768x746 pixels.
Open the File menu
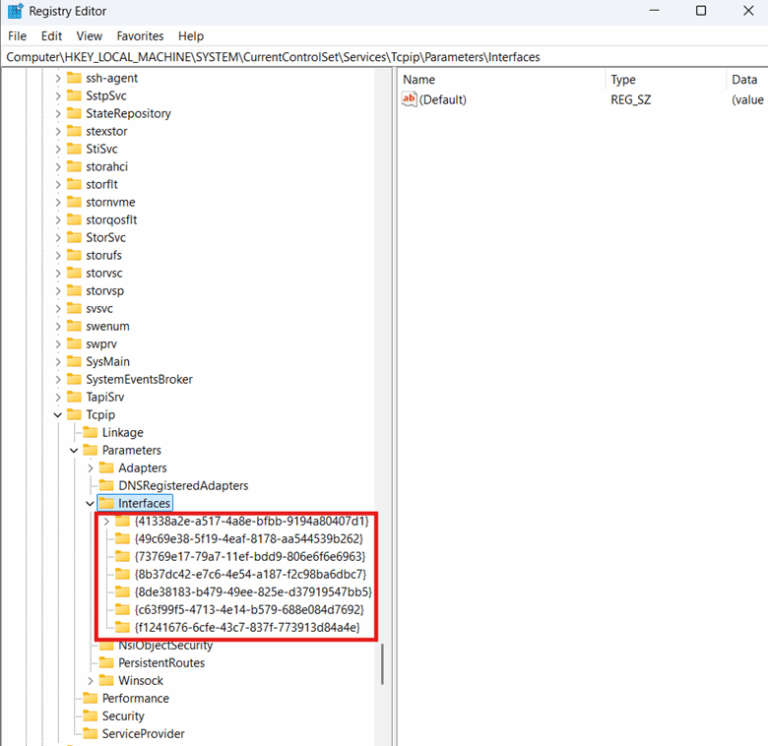click(17, 36)
